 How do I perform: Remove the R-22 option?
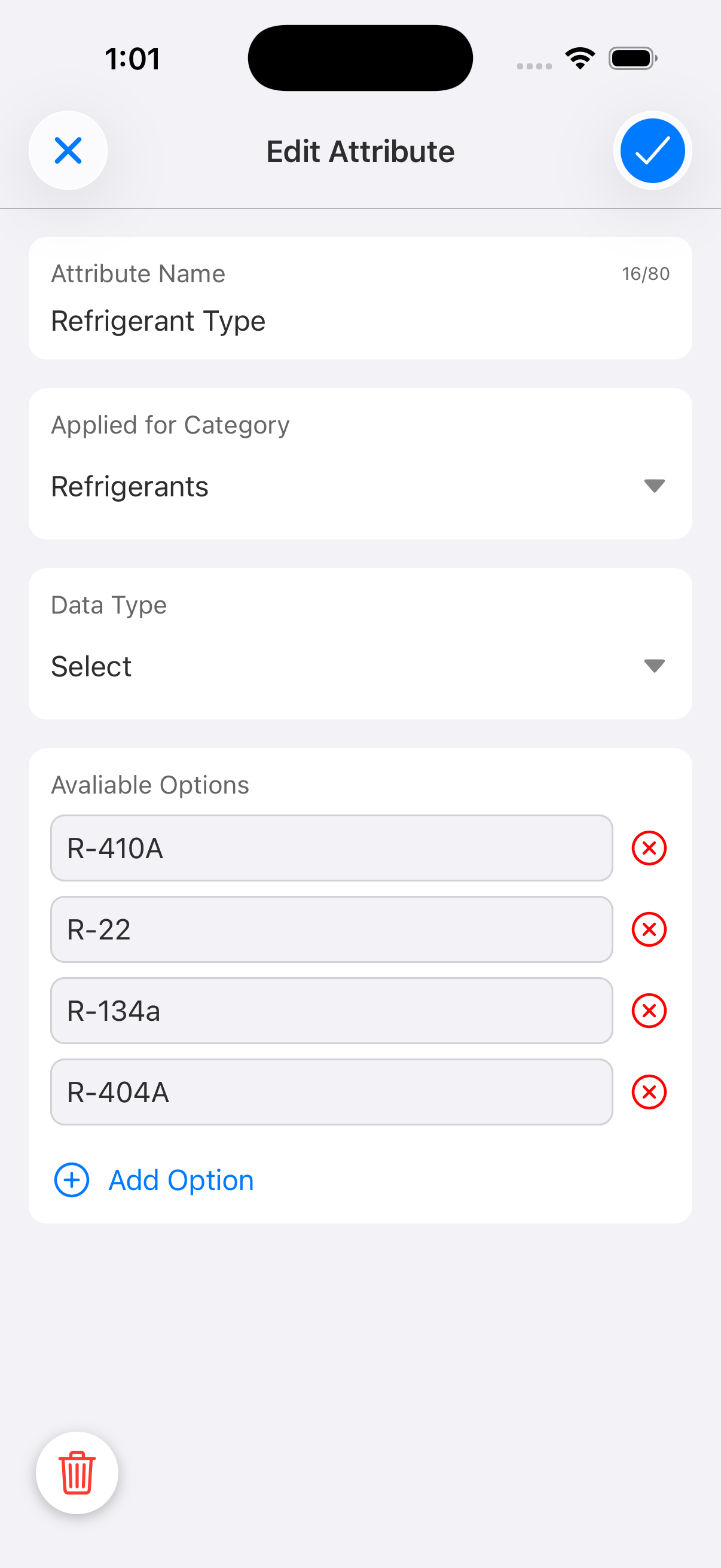point(649,929)
